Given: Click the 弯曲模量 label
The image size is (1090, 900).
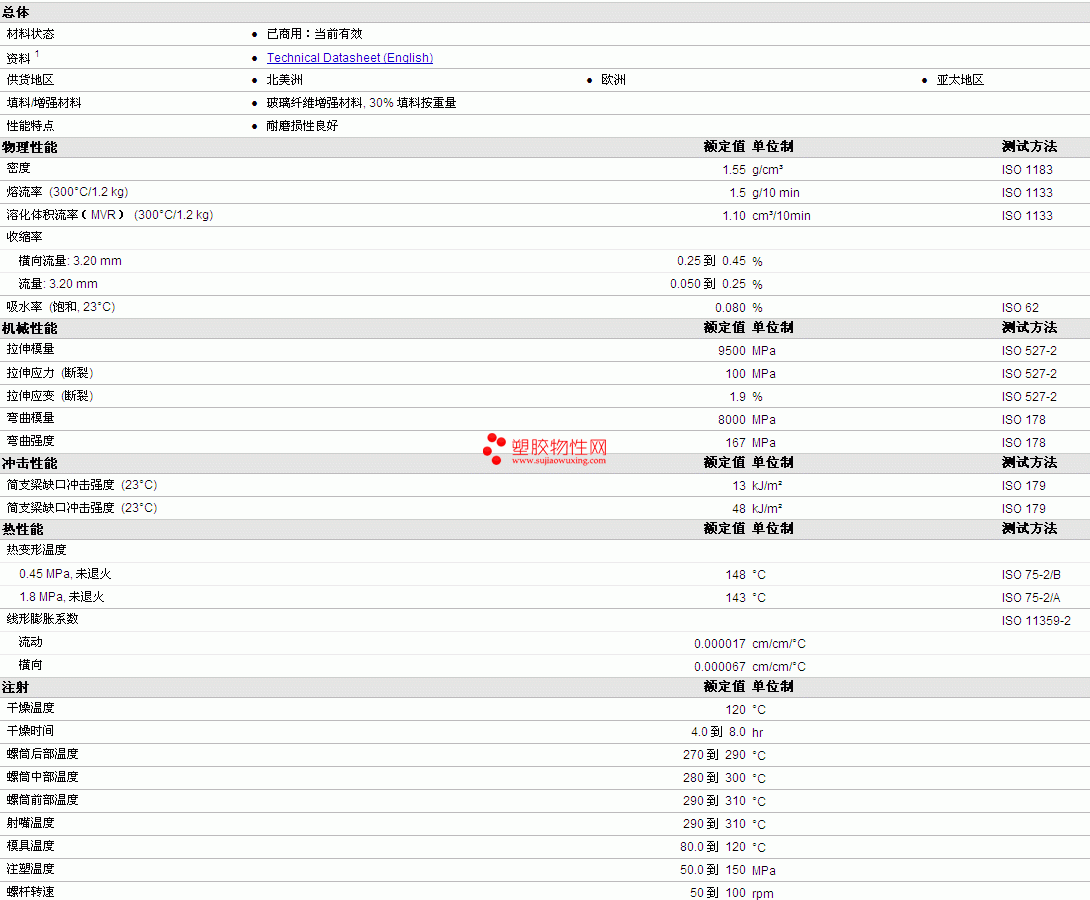Looking at the screenshot, I should click(x=31, y=418).
